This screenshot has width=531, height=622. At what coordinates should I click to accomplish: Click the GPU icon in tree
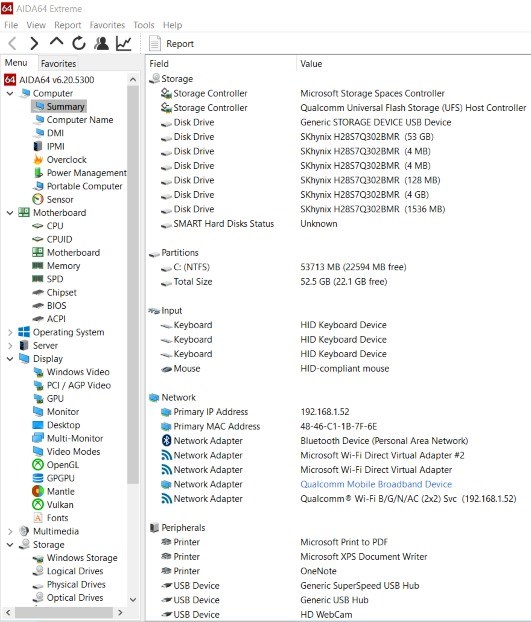click(38, 399)
